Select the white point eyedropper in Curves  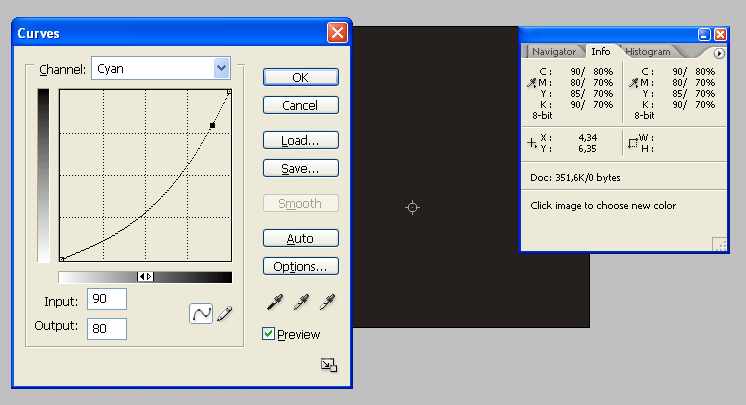point(327,302)
